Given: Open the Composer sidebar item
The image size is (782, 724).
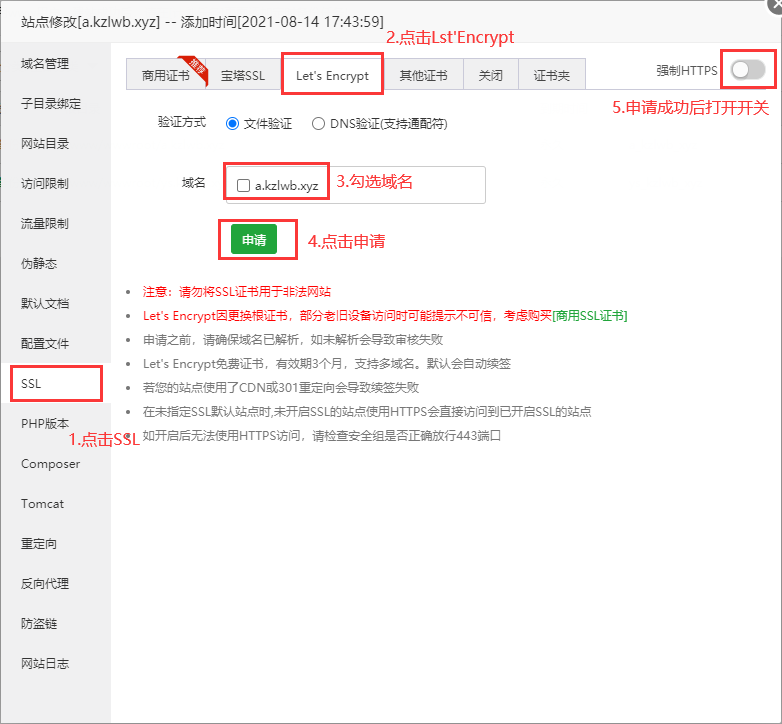Looking at the screenshot, I should [50, 464].
